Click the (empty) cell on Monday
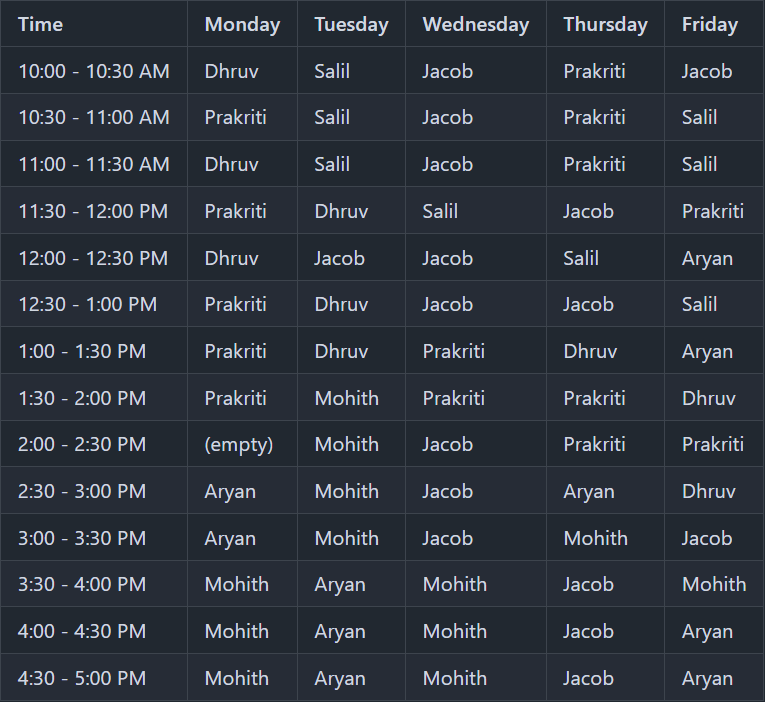765x702 pixels. point(238,445)
